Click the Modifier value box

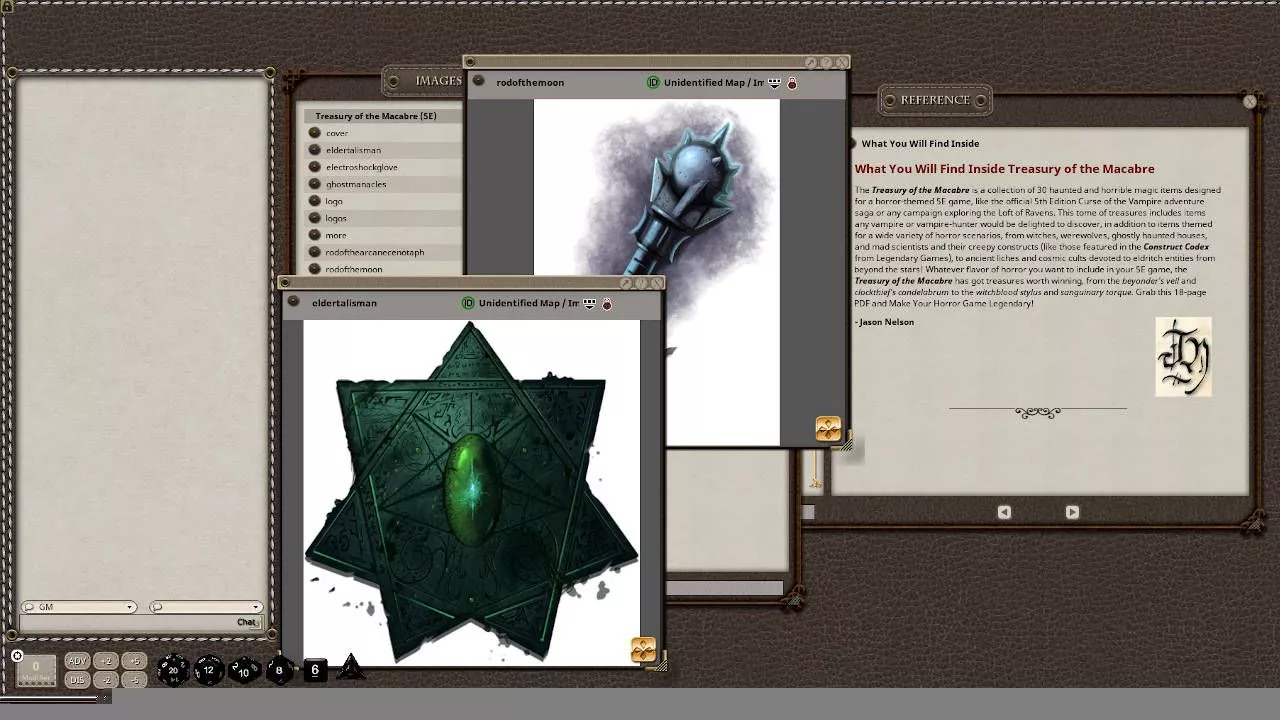click(36, 670)
